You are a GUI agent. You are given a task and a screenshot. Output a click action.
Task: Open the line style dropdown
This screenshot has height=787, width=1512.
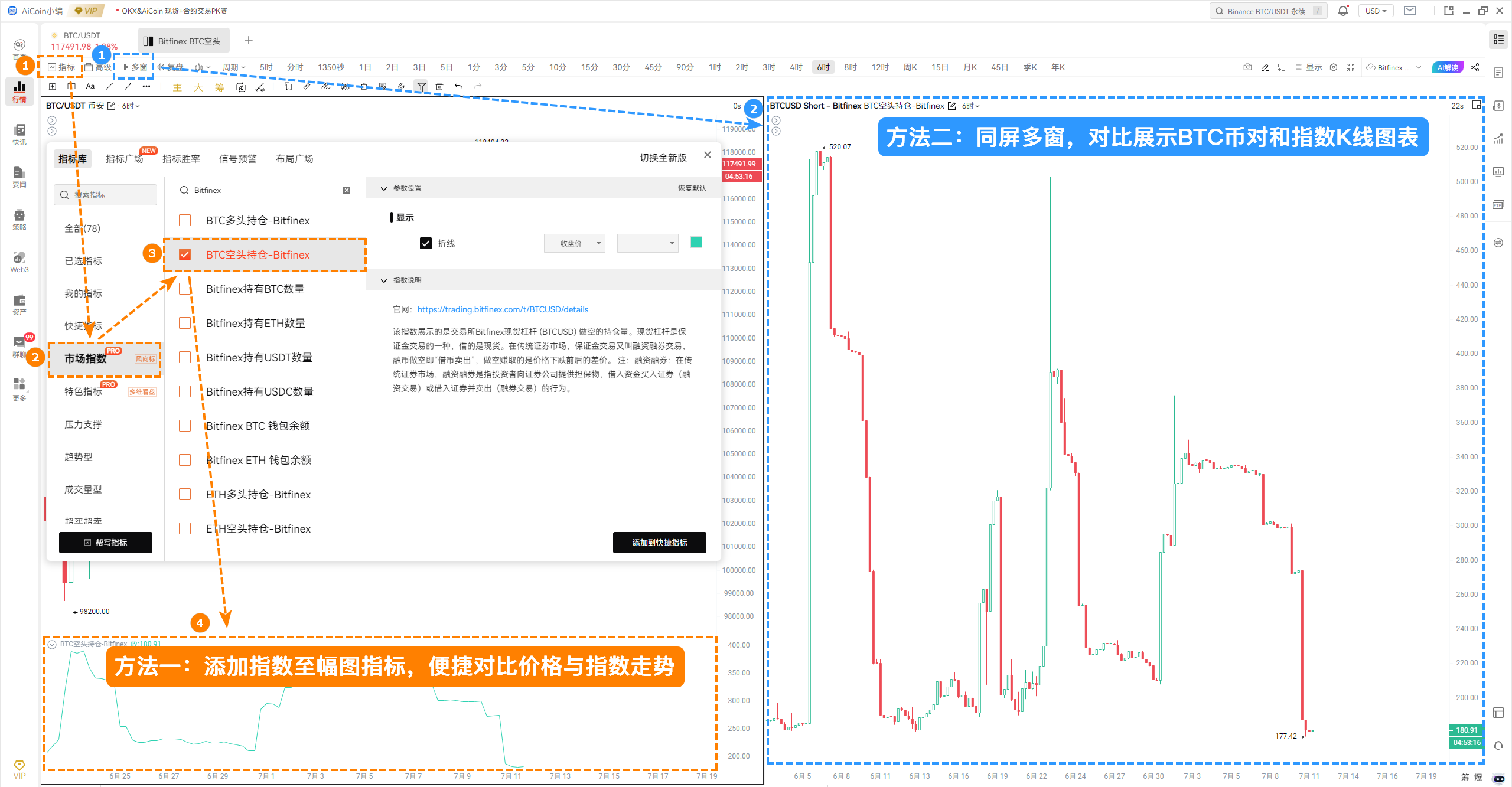(x=647, y=243)
